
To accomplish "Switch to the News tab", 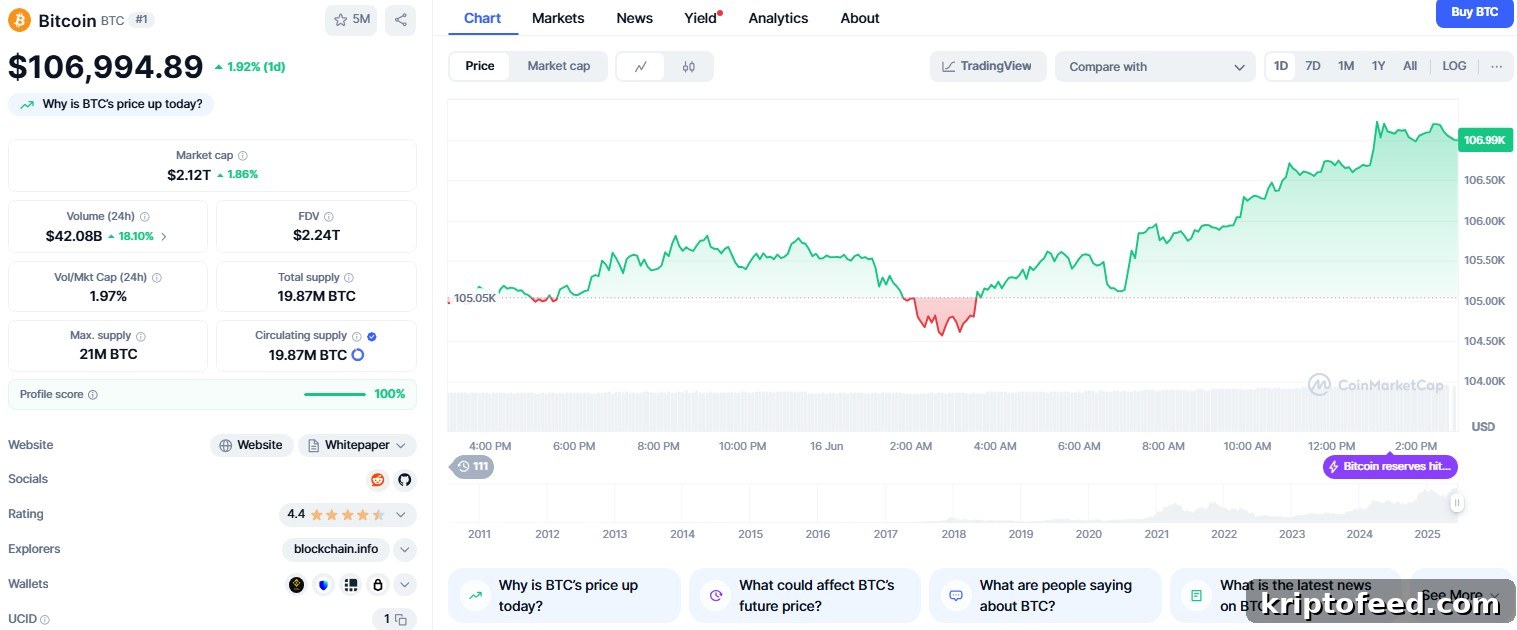I will point(635,18).
